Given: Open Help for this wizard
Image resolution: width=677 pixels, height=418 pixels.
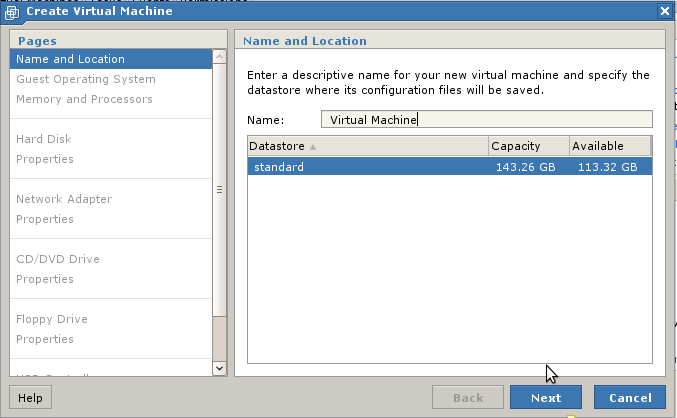Looking at the screenshot, I should pos(30,397).
